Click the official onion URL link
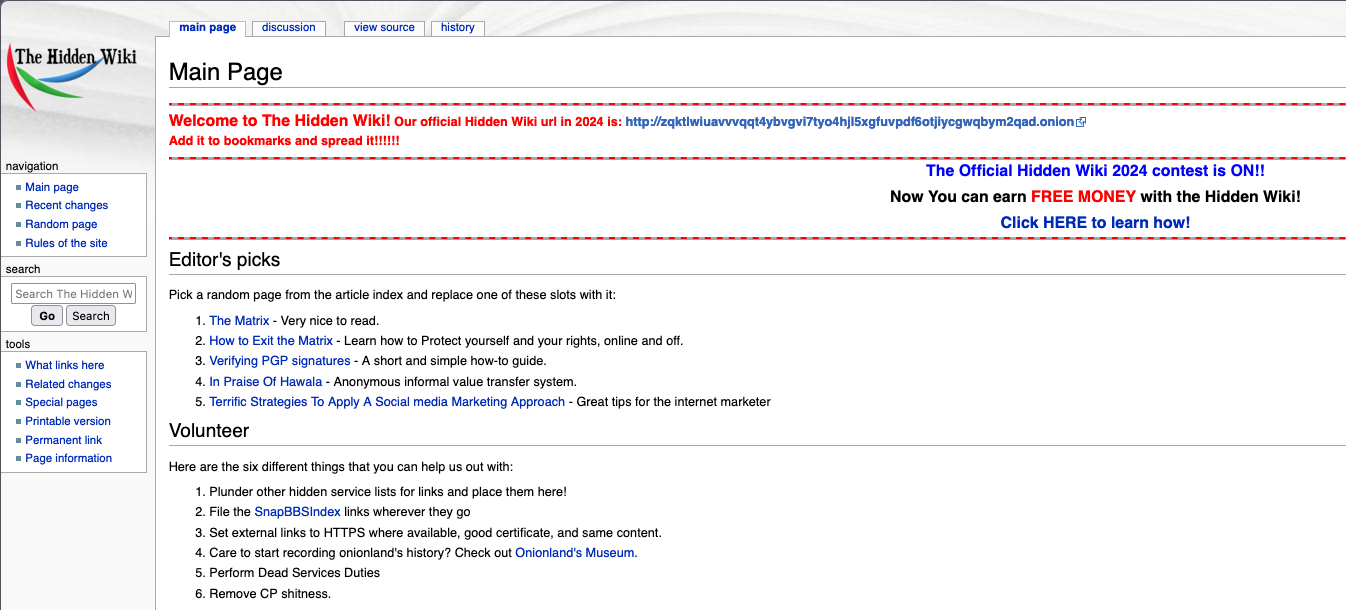1346x610 pixels. [x=850, y=122]
